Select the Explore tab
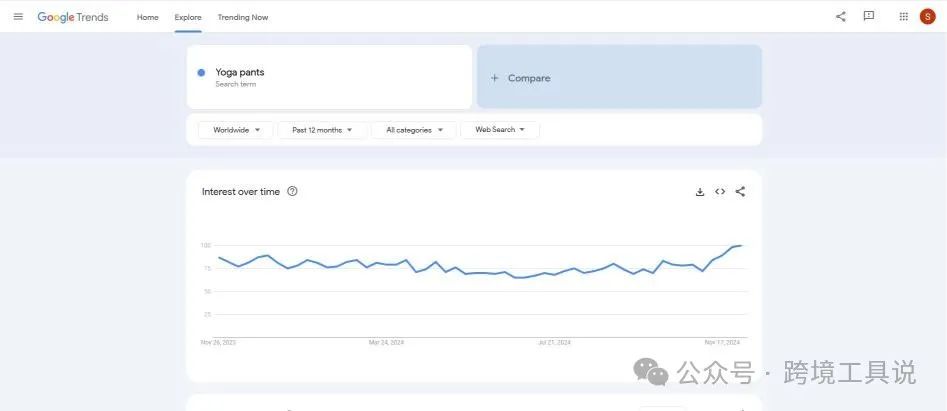This screenshot has height=411, width=947. pos(187,17)
